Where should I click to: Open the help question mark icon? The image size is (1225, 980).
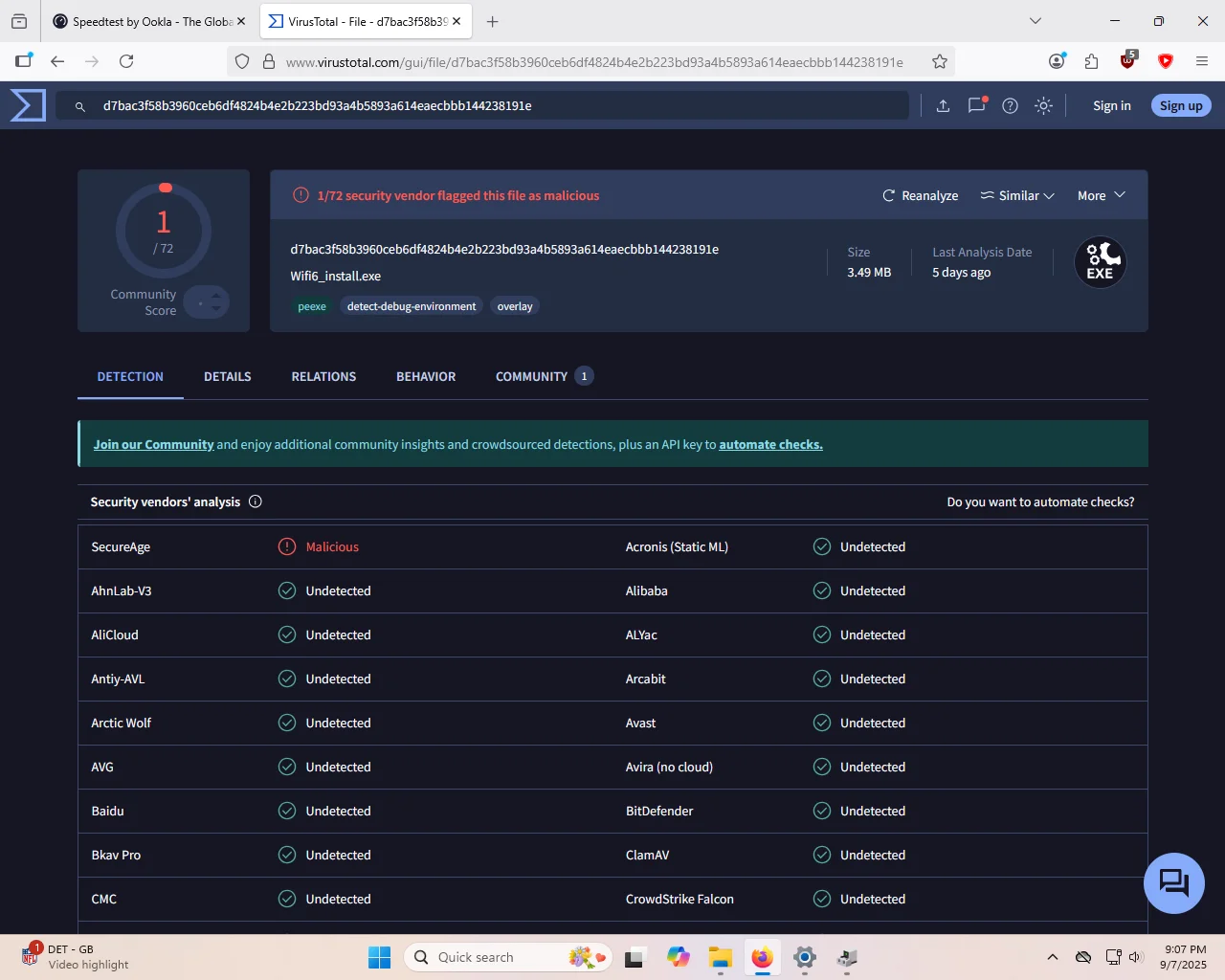click(x=1010, y=106)
